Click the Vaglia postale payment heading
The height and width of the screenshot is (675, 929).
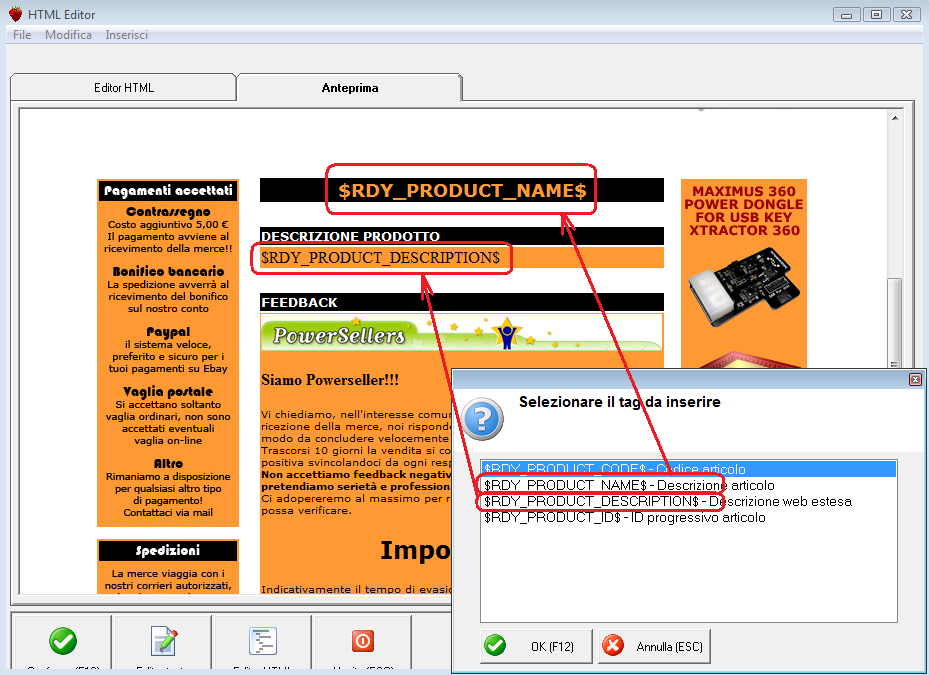pyautogui.click(x=168, y=391)
